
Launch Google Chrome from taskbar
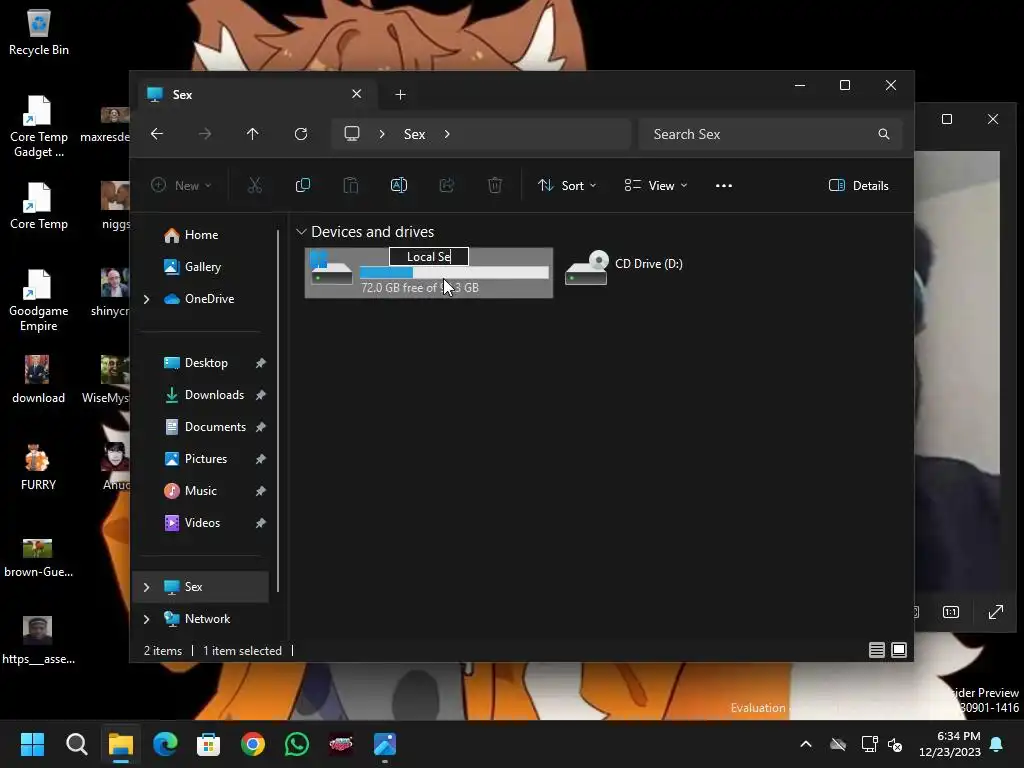[x=253, y=744]
